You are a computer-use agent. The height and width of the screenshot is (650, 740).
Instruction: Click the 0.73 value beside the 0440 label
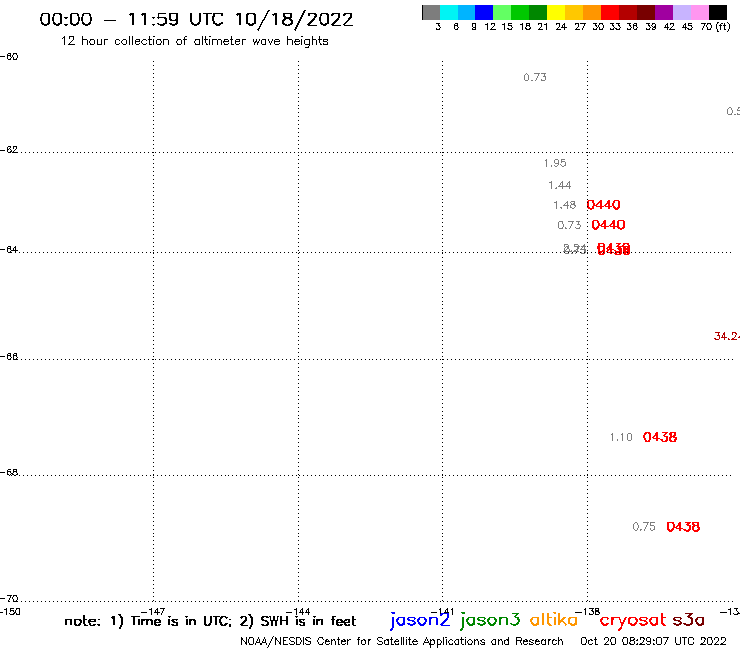point(569,225)
